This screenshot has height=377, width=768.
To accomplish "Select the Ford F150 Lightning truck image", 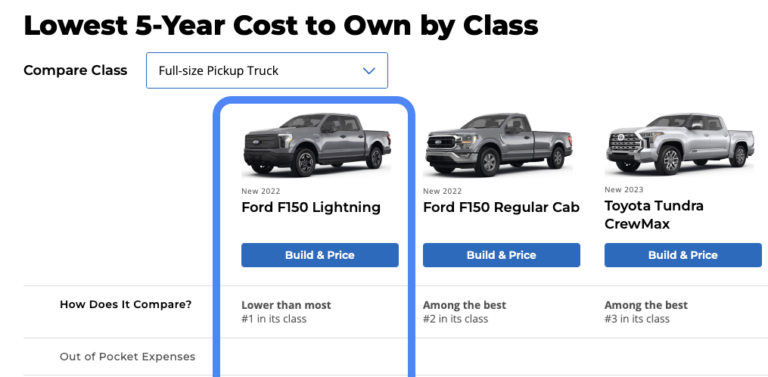I will [317, 145].
